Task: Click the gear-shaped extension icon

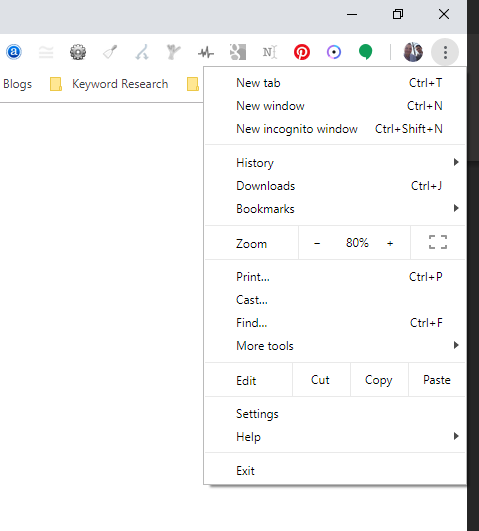Action: pyautogui.click(x=78, y=52)
